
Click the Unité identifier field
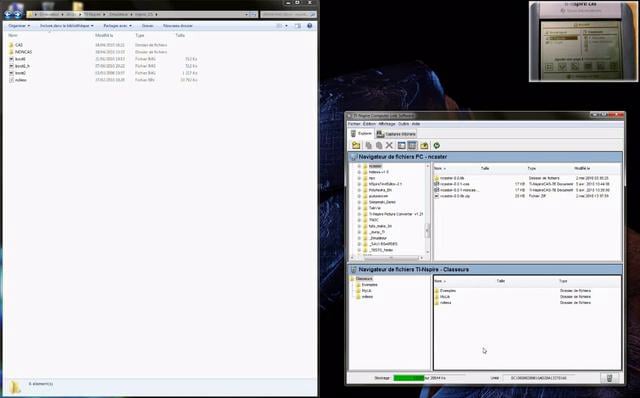pos(538,378)
